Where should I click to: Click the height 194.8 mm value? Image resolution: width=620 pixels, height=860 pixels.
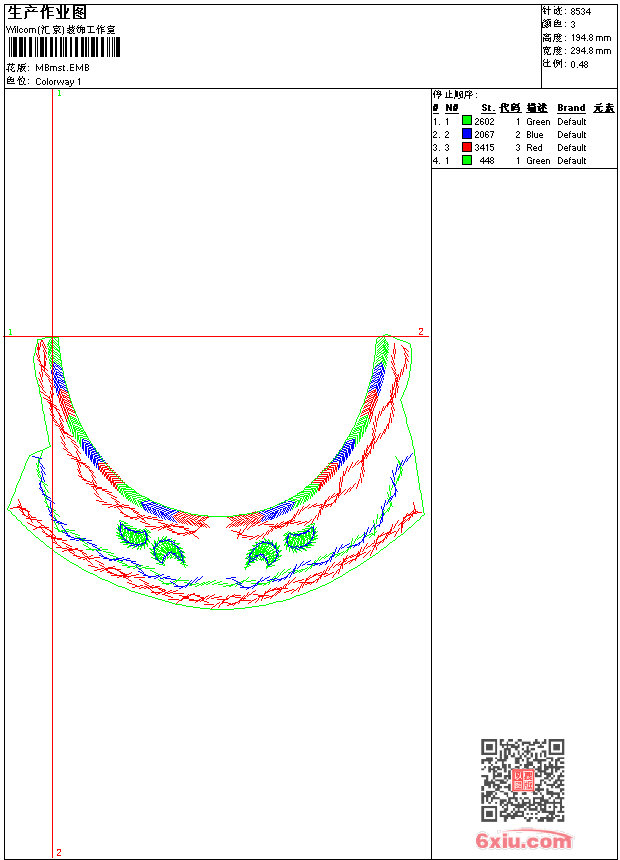click(591, 38)
